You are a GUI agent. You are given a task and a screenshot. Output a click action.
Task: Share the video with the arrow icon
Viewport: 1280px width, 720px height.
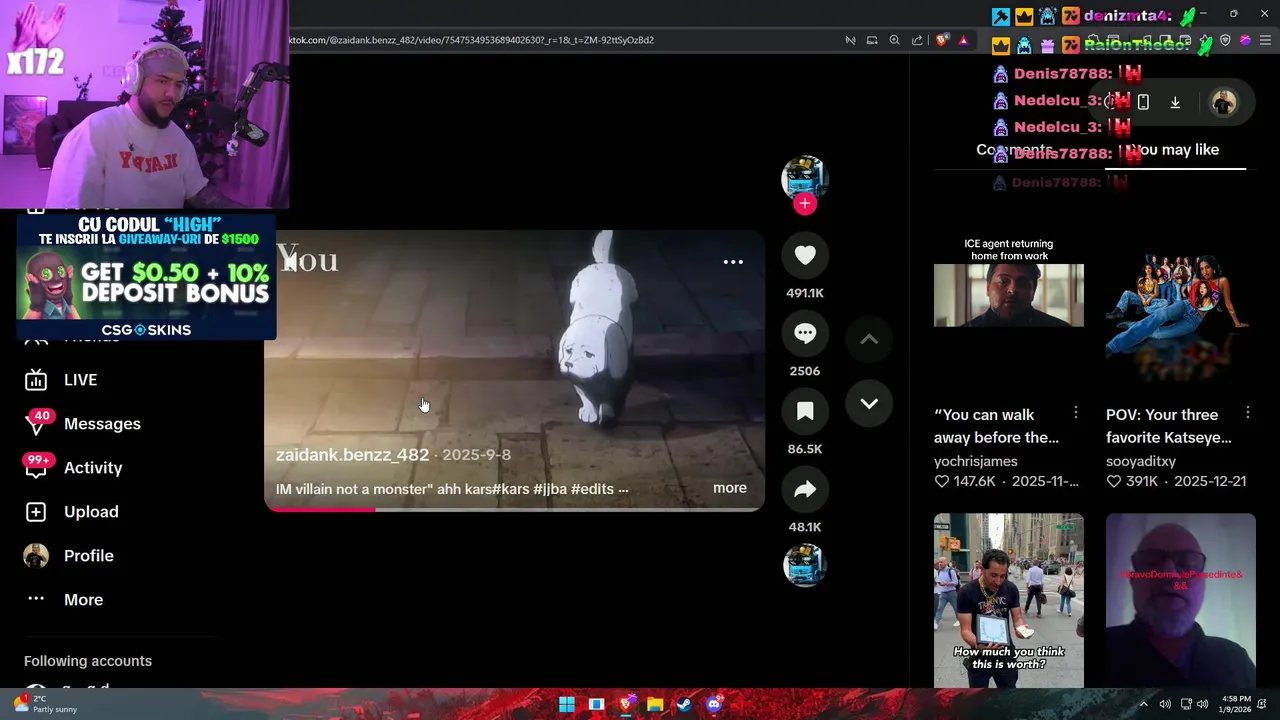coord(805,490)
